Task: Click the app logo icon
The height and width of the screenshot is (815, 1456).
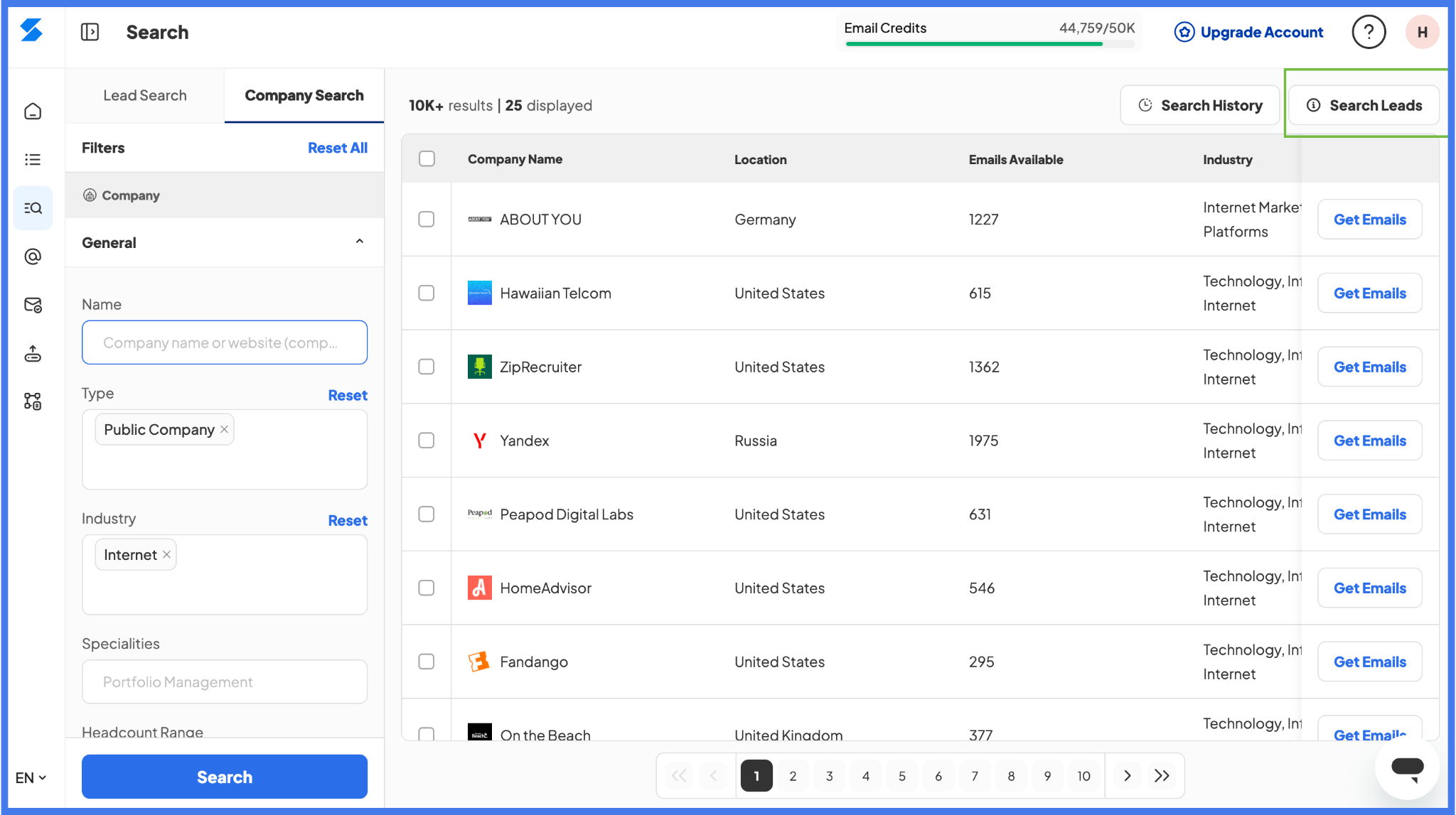Action: (31, 31)
